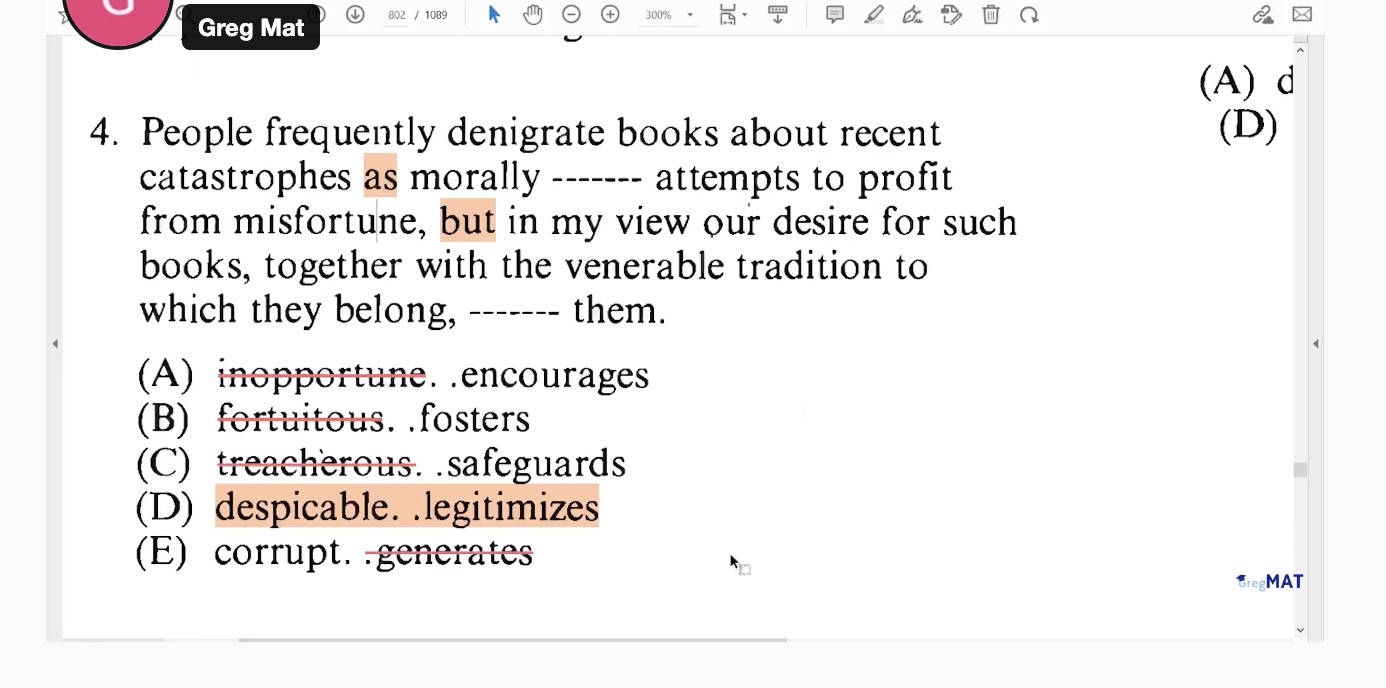Expand the left navigation pane arrow
The height and width of the screenshot is (688, 1386).
[x=55, y=344]
